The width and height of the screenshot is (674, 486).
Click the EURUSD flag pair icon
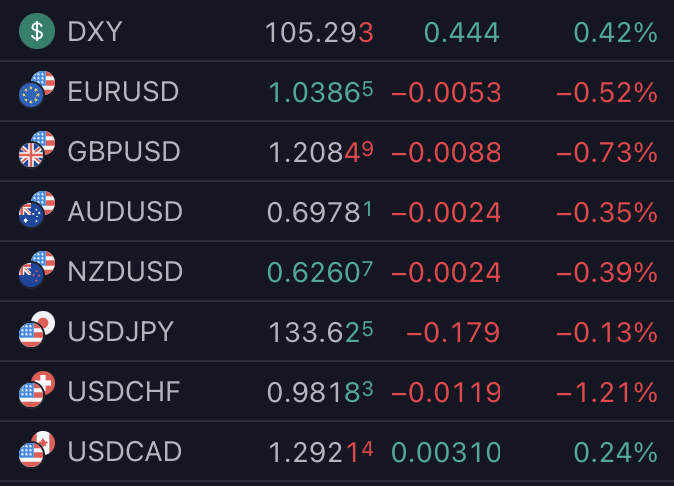(x=37, y=89)
